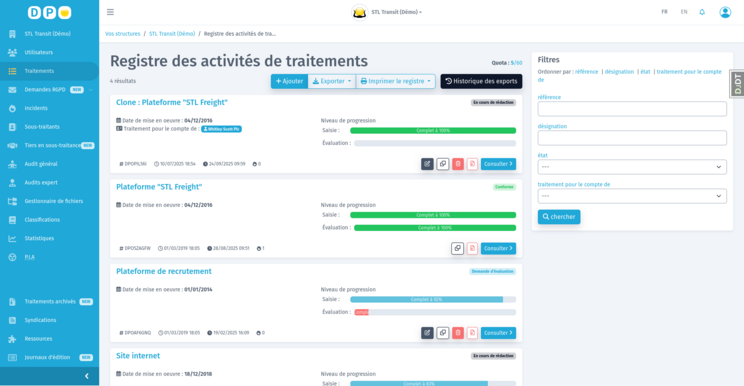Sort by référence
The width and height of the screenshot is (744, 386).
(x=586, y=72)
